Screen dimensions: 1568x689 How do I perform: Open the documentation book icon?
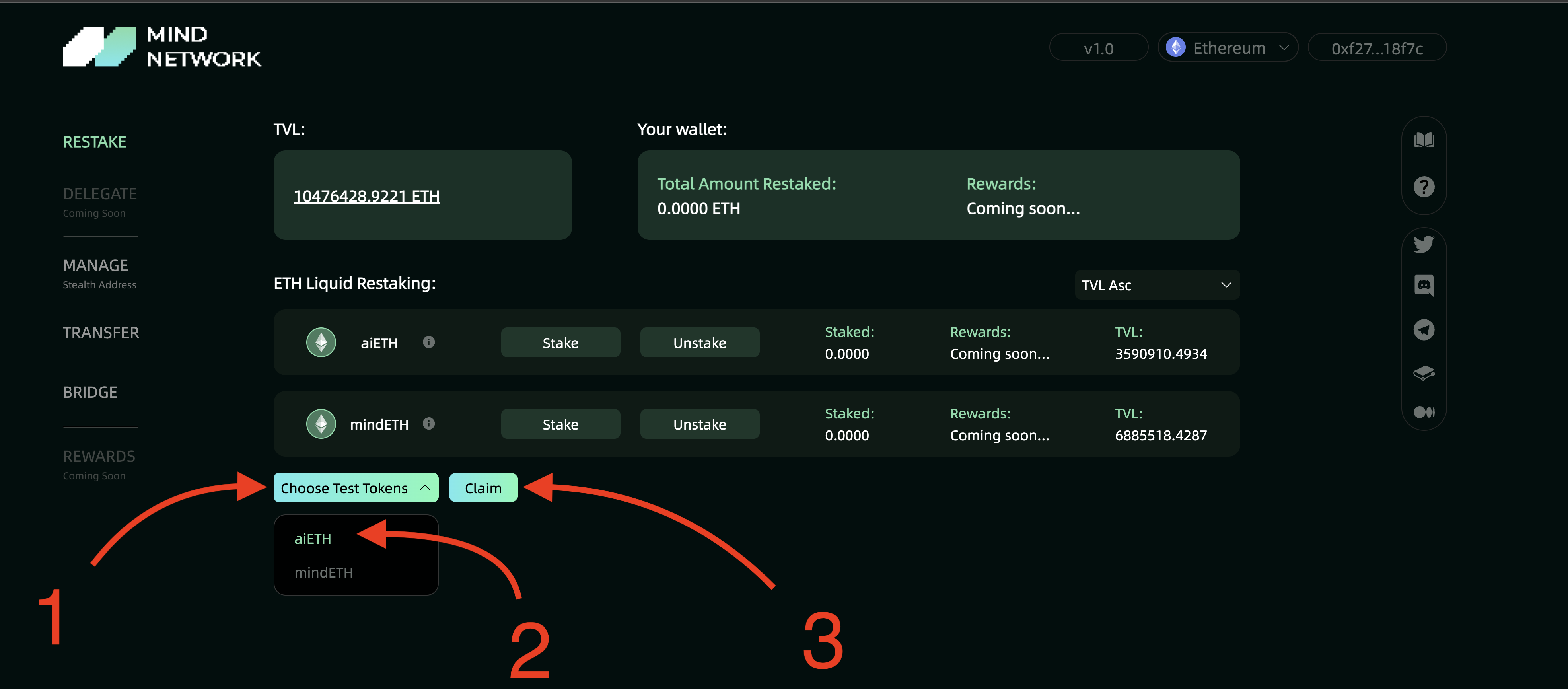[1424, 140]
